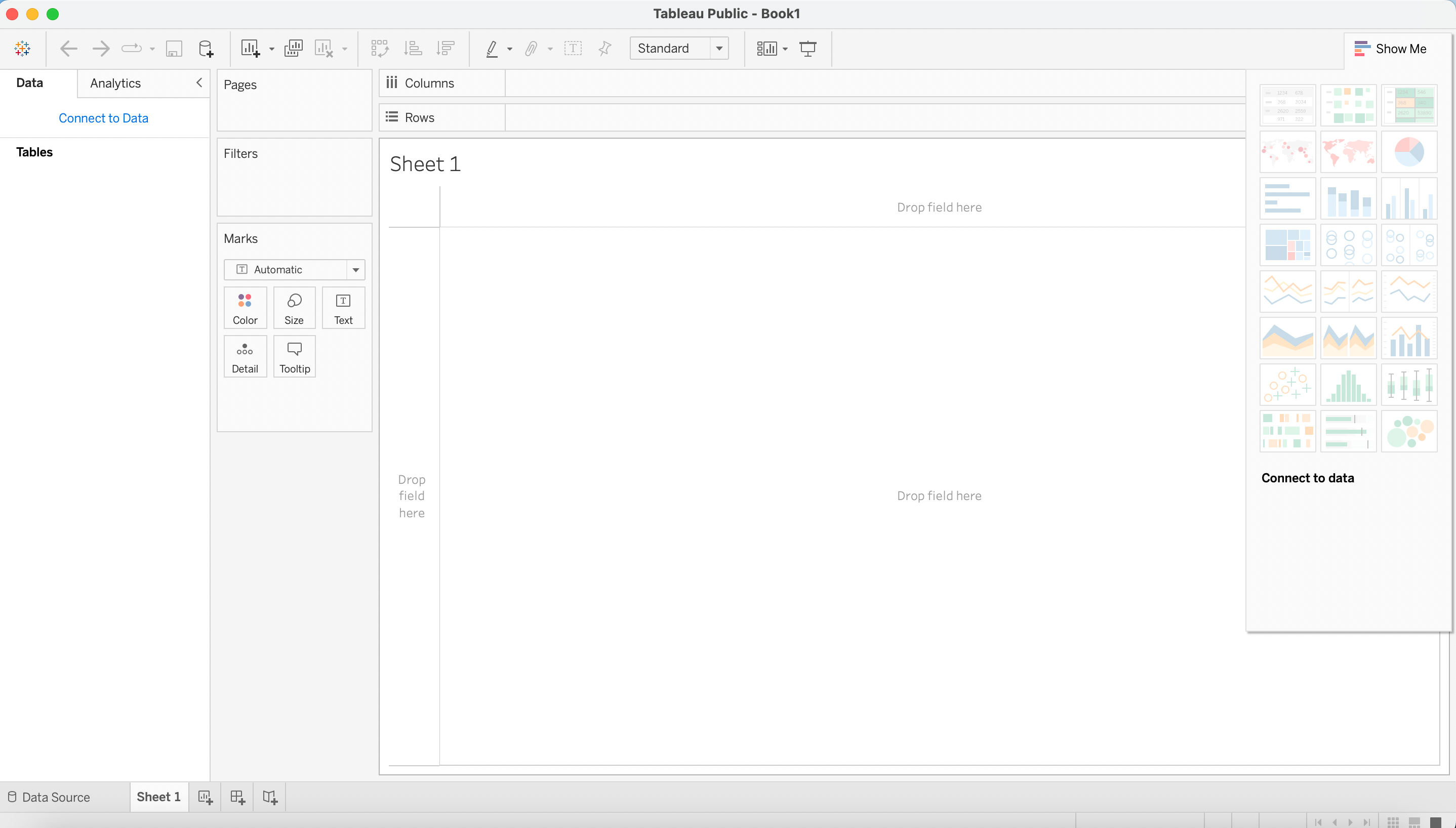The width and height of the screenshot is (1456, 828).
Task: Toggle Show Mark Labels icon
Action: coord(573,49)
